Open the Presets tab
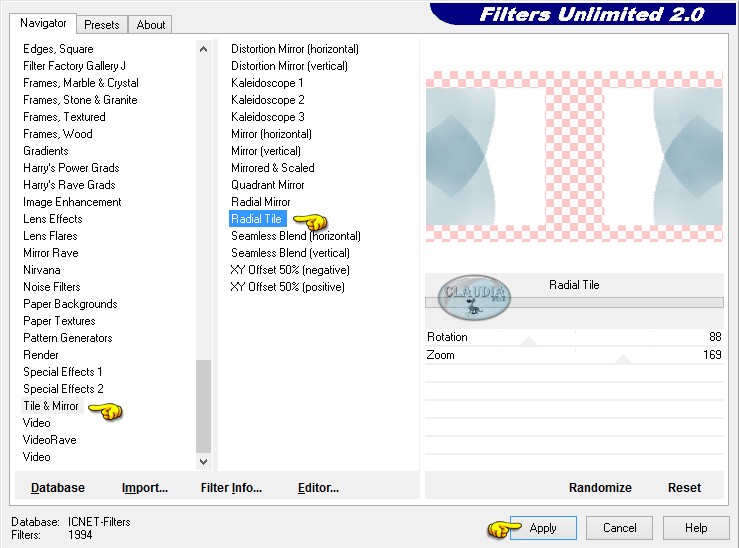739x548 pixels. coord(102,25)
